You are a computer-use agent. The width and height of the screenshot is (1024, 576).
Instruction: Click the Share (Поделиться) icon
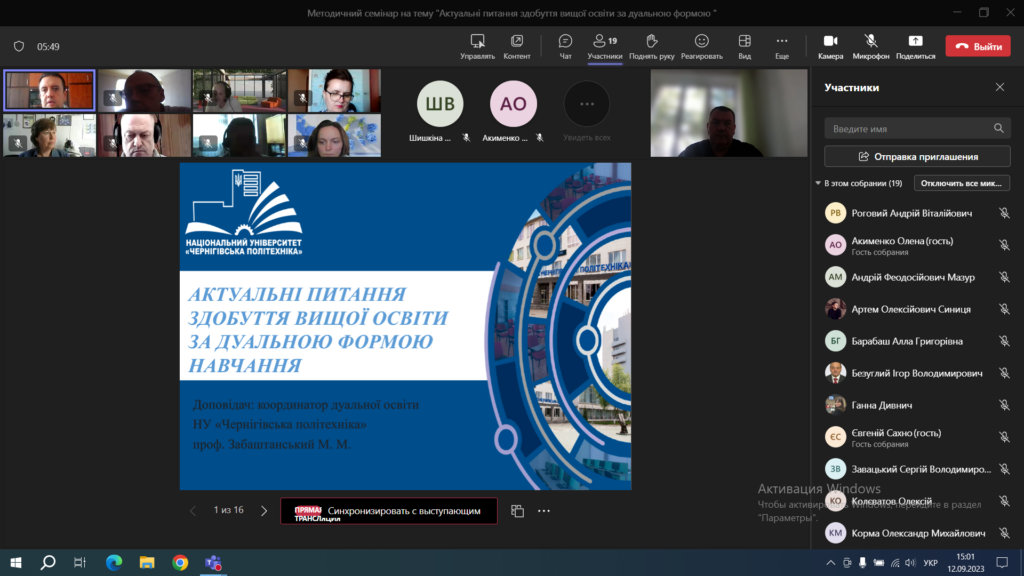pyautogui.click(x=915, y=46)
